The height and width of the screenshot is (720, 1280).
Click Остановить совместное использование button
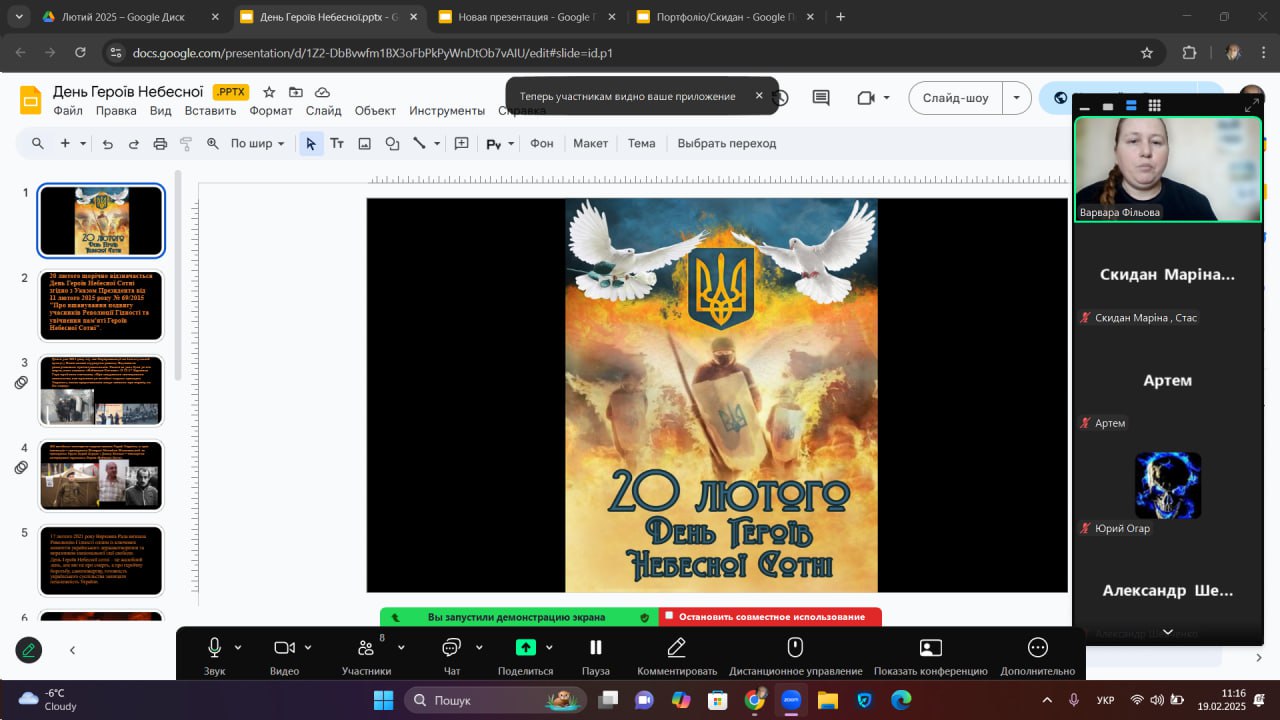click(770, 617)
